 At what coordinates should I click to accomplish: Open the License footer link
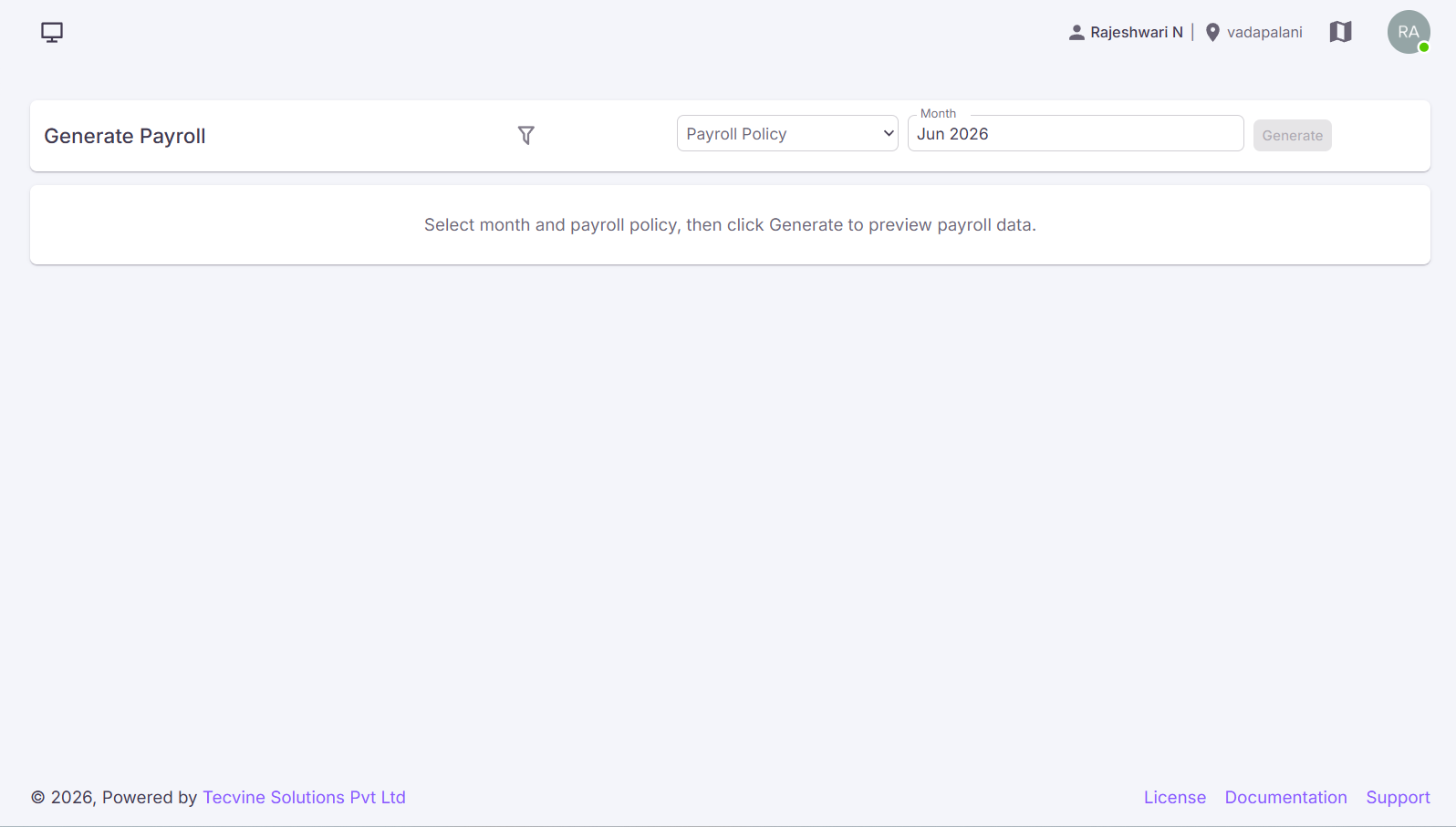tap(1175, 797)
